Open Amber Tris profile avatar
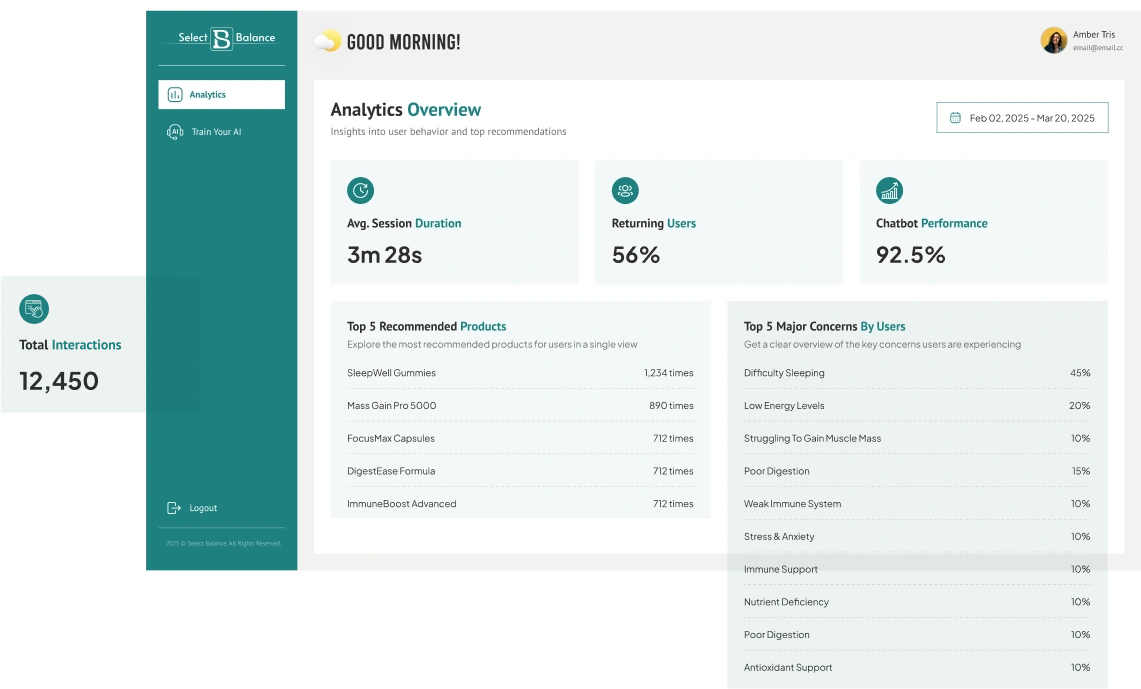The height and width of the screenshot is (689, 1141). (x=1053, y=40)
